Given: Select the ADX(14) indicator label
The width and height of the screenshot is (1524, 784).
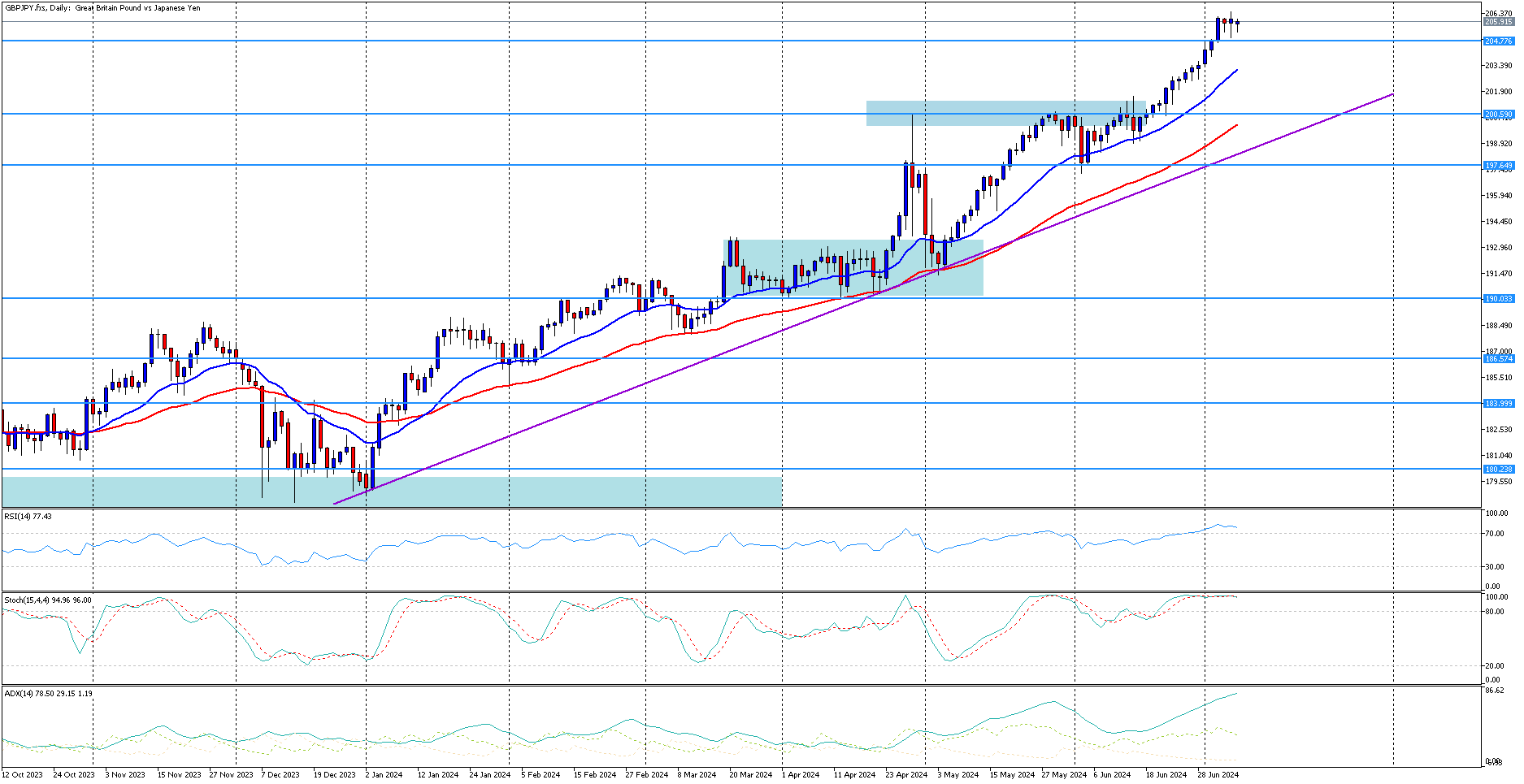Looking at the screenshot, I should [47, 693].
